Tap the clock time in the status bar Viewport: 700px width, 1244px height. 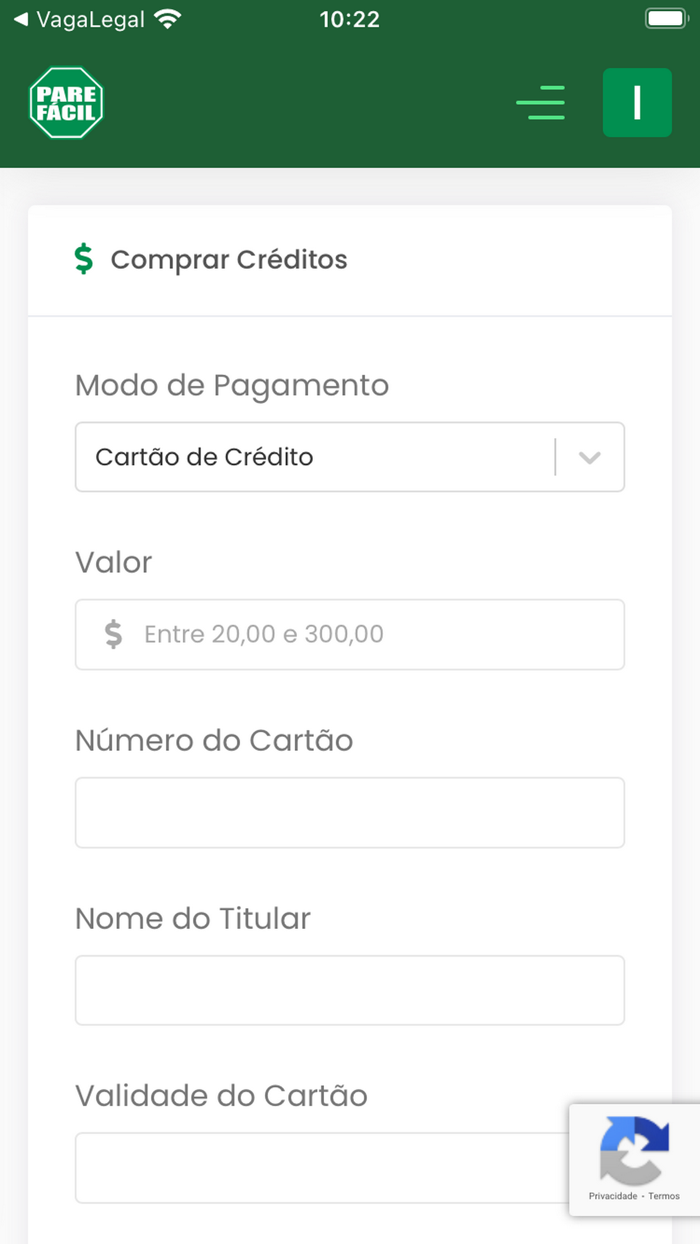tap(349, 18)
